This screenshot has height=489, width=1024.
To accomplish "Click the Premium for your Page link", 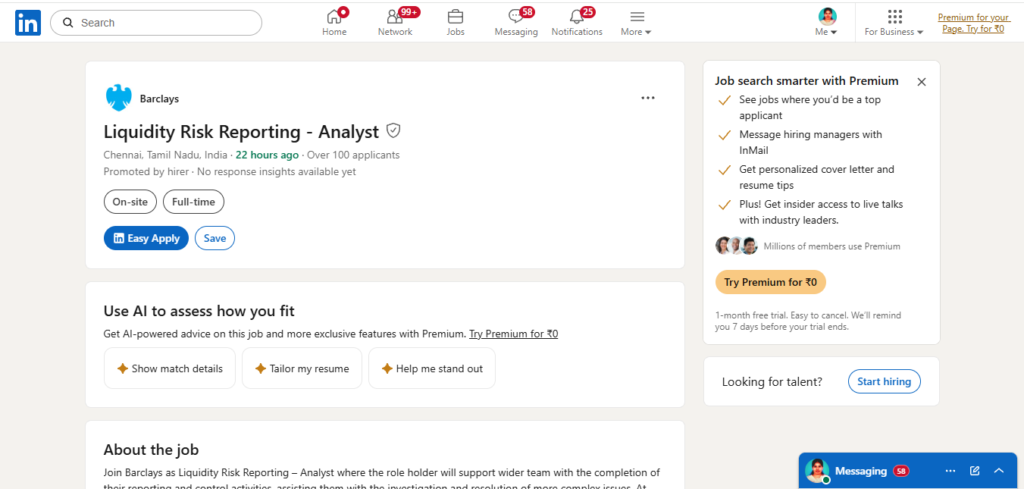I will coord(973,23).
